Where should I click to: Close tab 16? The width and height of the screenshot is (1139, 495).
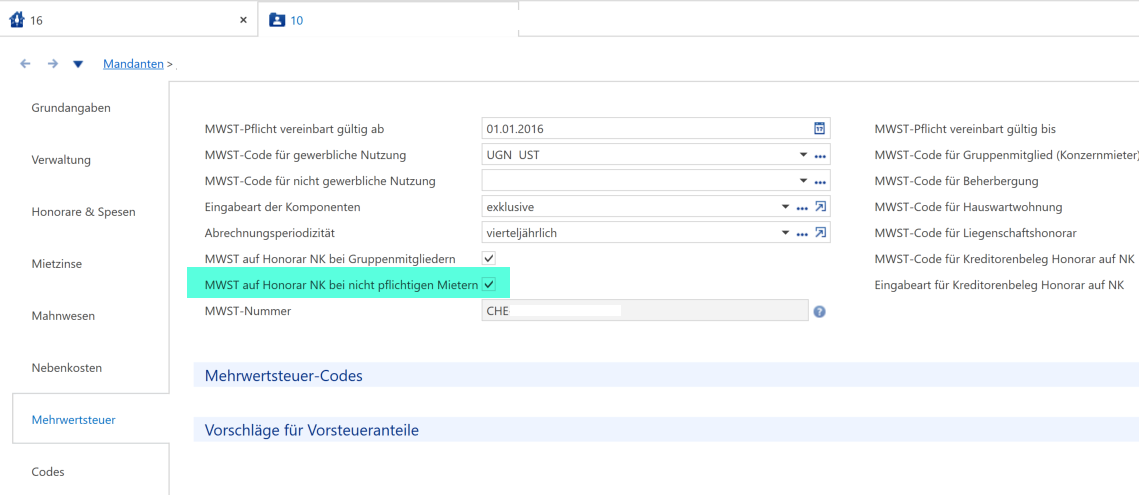[x=243, y=20]
